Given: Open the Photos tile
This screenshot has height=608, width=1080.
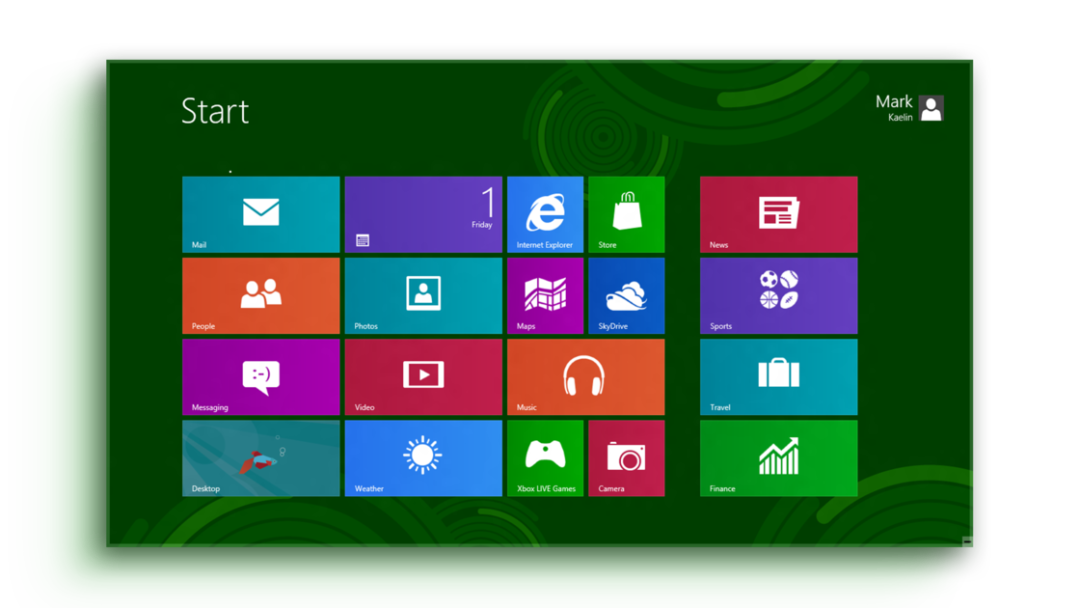Looking at the screenshot, I should click(423, 295).
